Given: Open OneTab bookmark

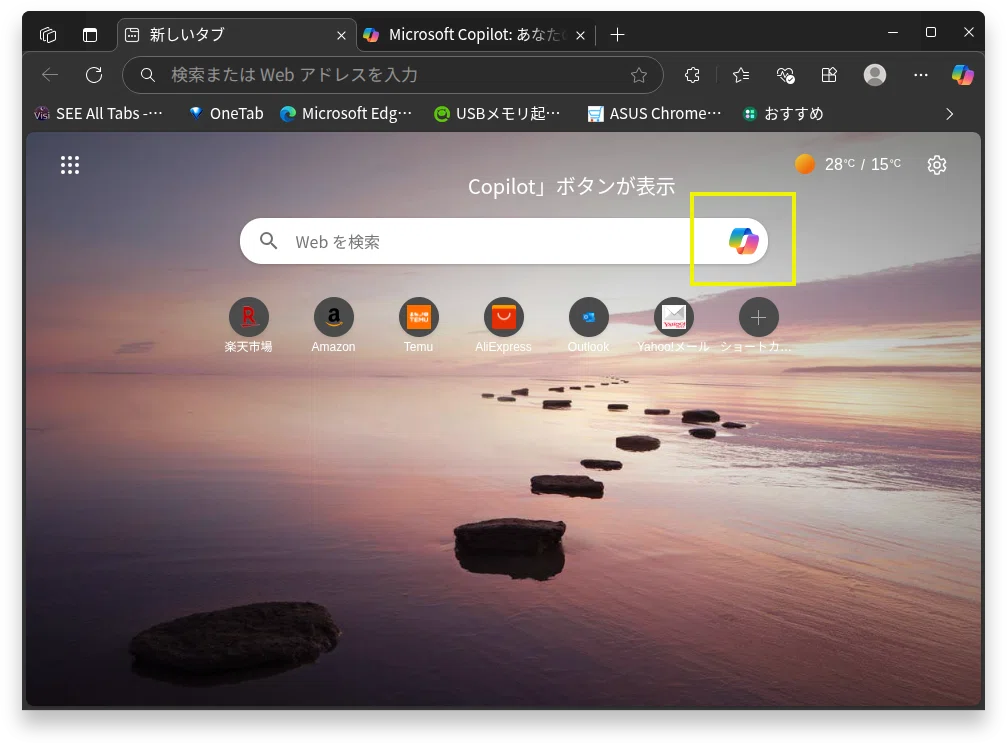Looking at the screenshot, I should tap(226, 114).
